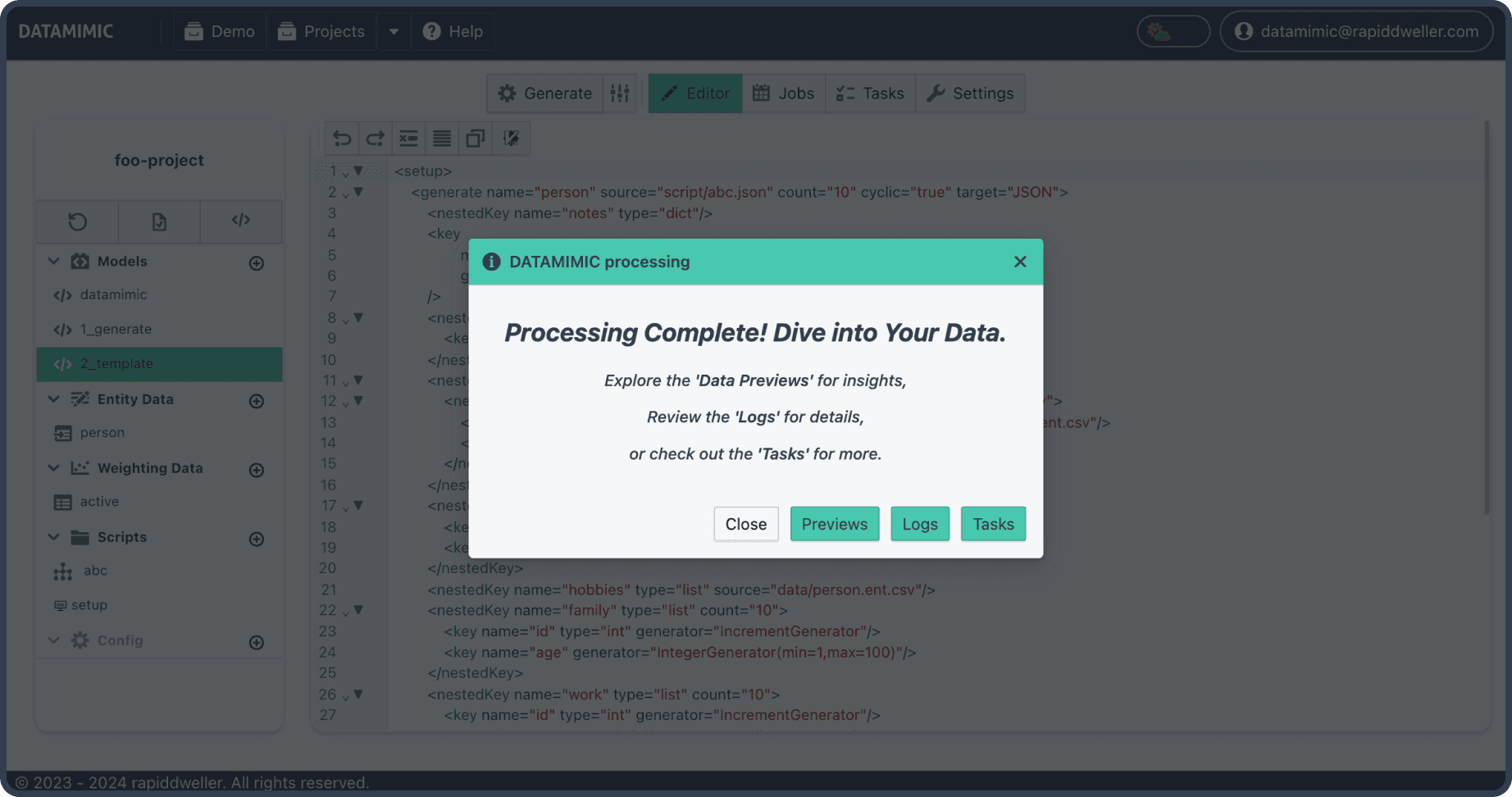Screen dimensions: 1512x797
Task: Collapse the Weighting Data section
Action: coord(54,468)
